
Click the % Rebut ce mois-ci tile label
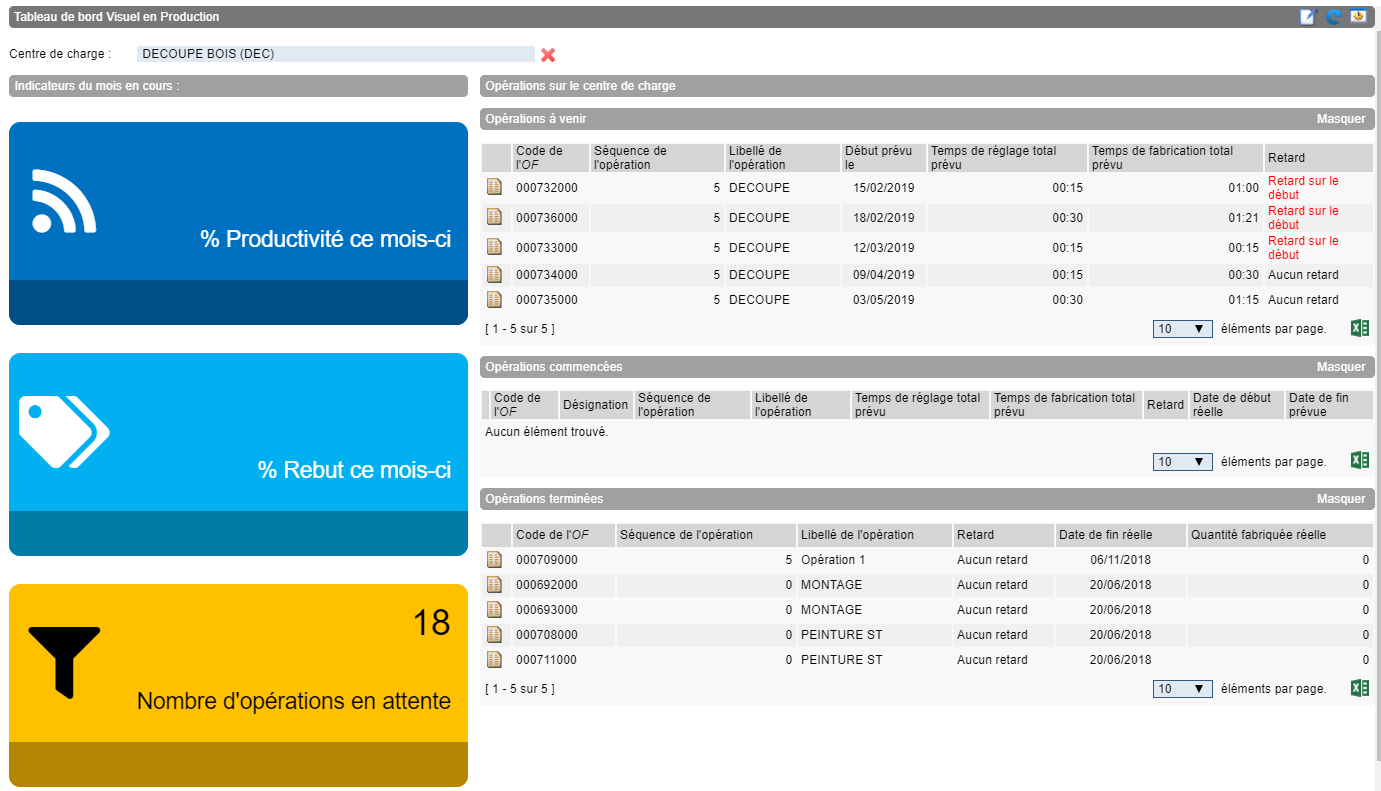(x=354, y=470)
